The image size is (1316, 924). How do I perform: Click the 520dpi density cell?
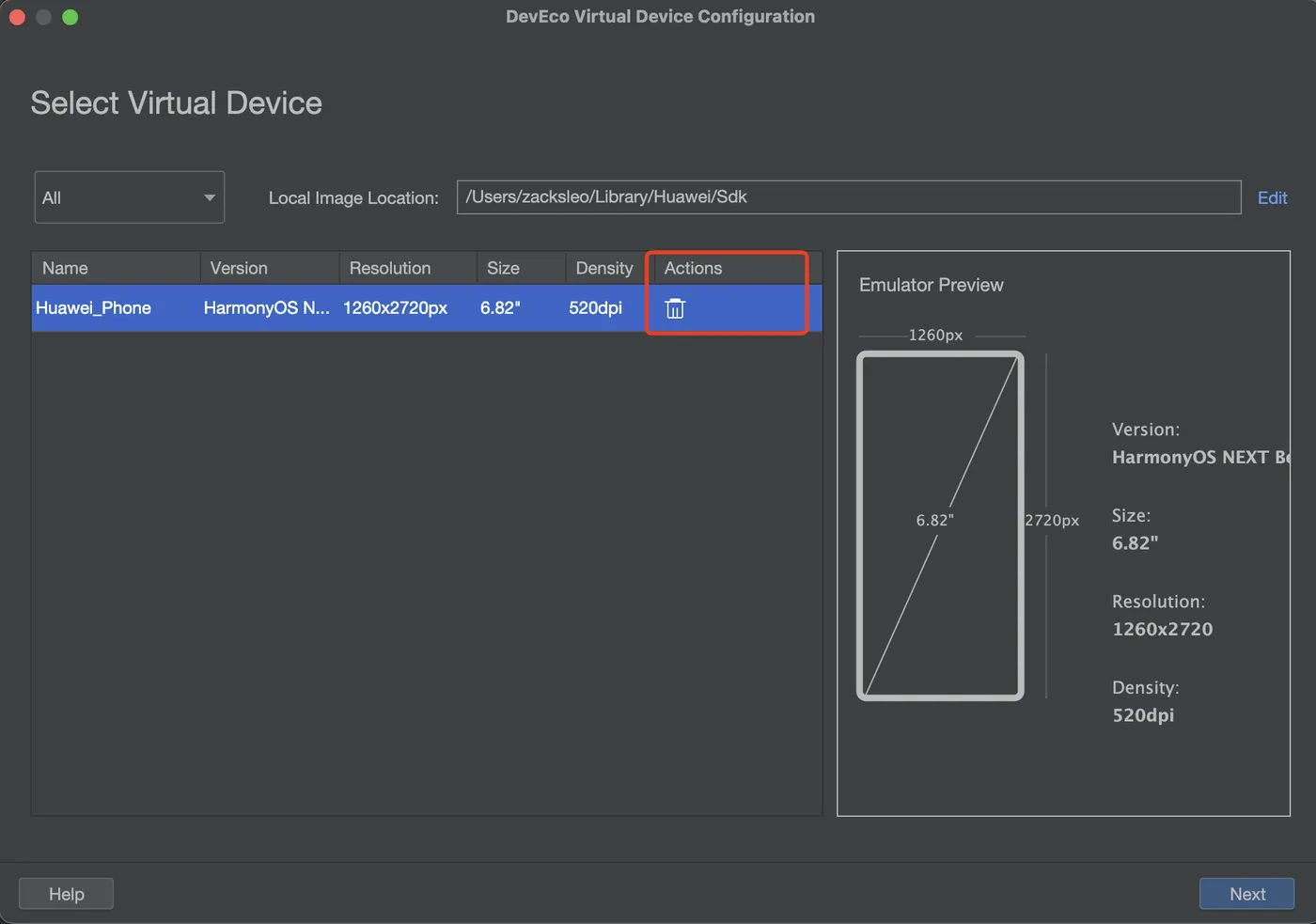[x=595, y=308]
